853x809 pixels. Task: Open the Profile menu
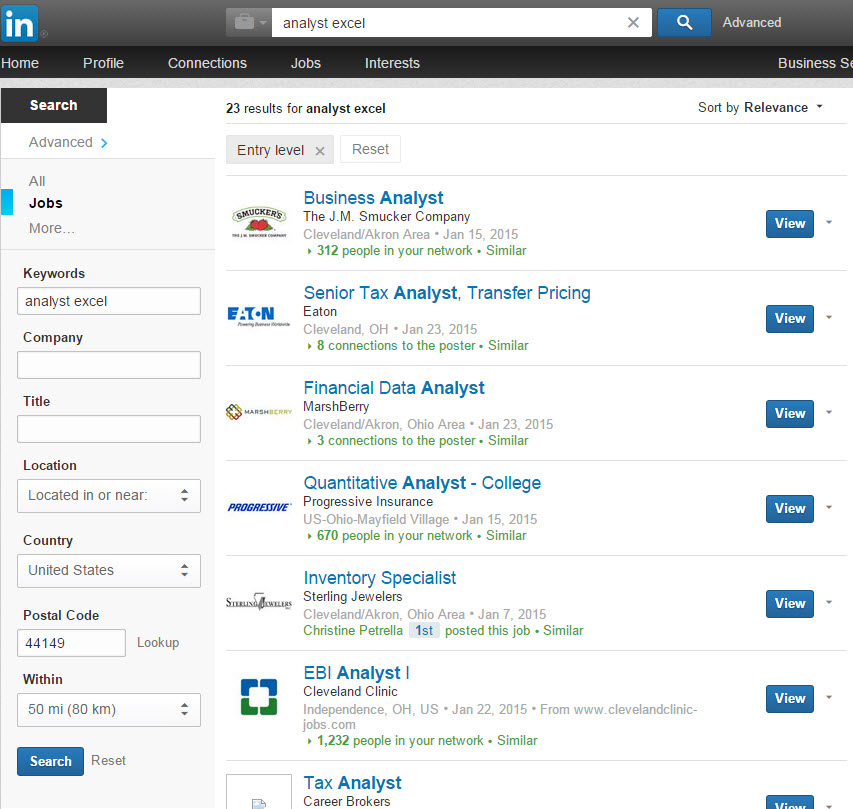(x=103, y=63)
